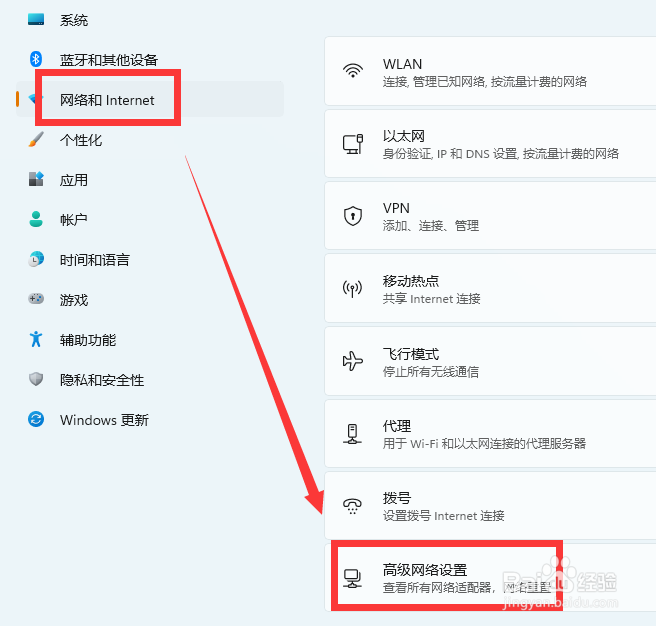
Task: Open the 以太网 settings card
Action: click(490, 144)
